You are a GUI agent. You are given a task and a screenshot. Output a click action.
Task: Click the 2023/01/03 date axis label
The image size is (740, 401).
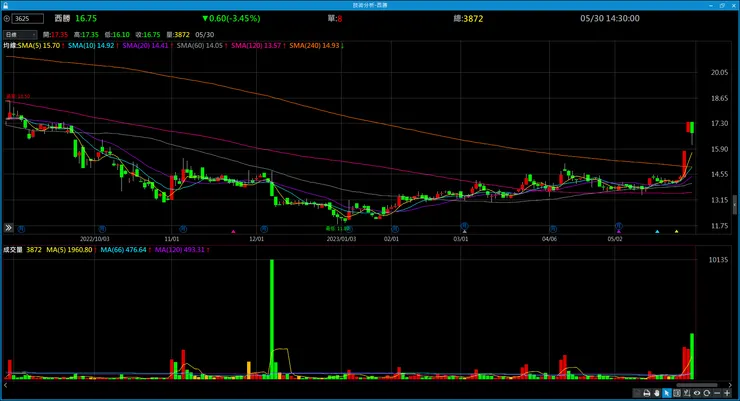tap(341, 239)
